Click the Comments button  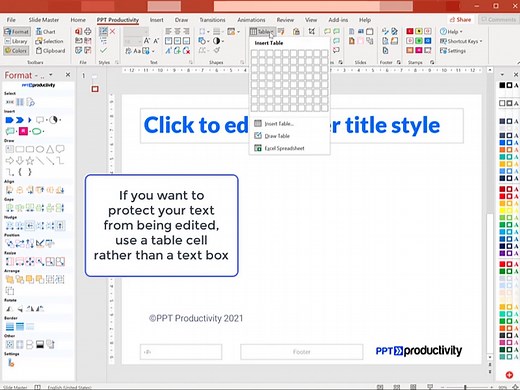(499, 20)
